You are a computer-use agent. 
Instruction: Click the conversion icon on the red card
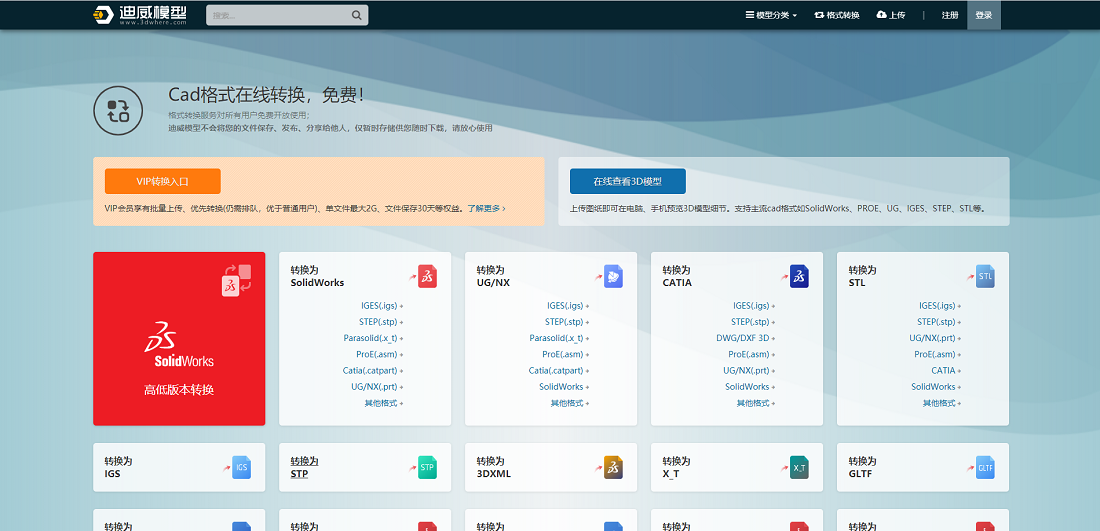click(236, 280)
